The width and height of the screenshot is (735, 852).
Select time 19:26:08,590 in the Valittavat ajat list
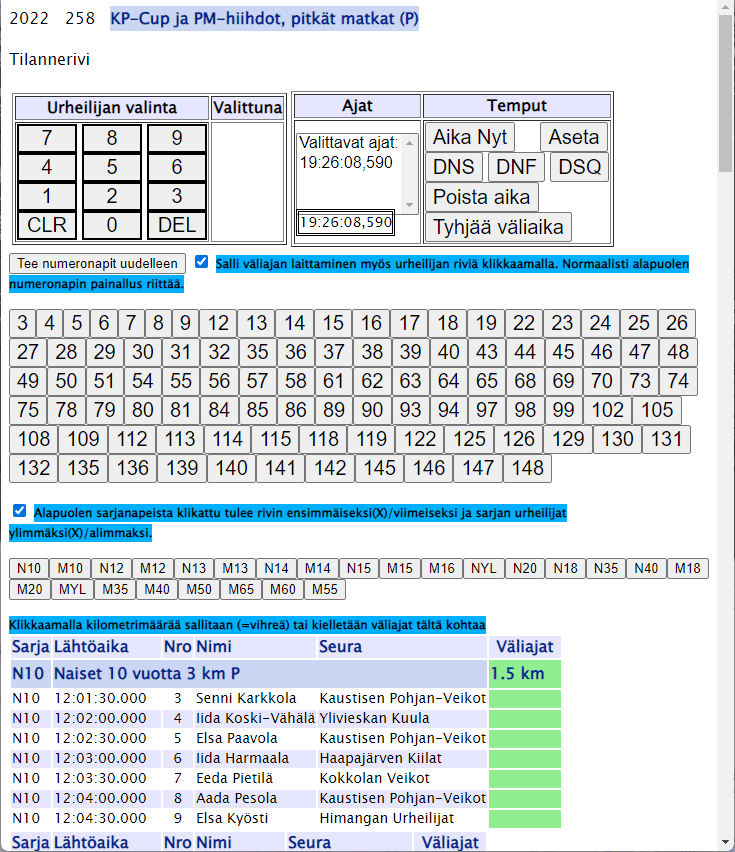point(346,162)
